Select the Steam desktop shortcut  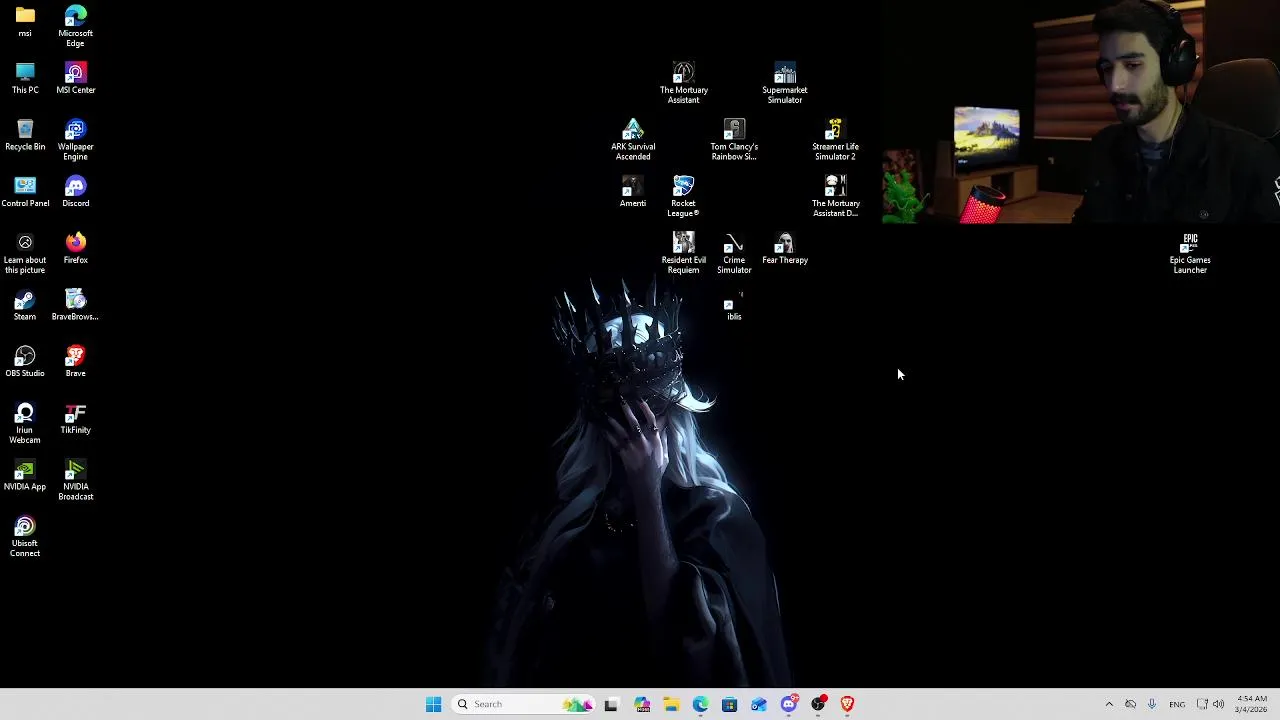point(25,305)
